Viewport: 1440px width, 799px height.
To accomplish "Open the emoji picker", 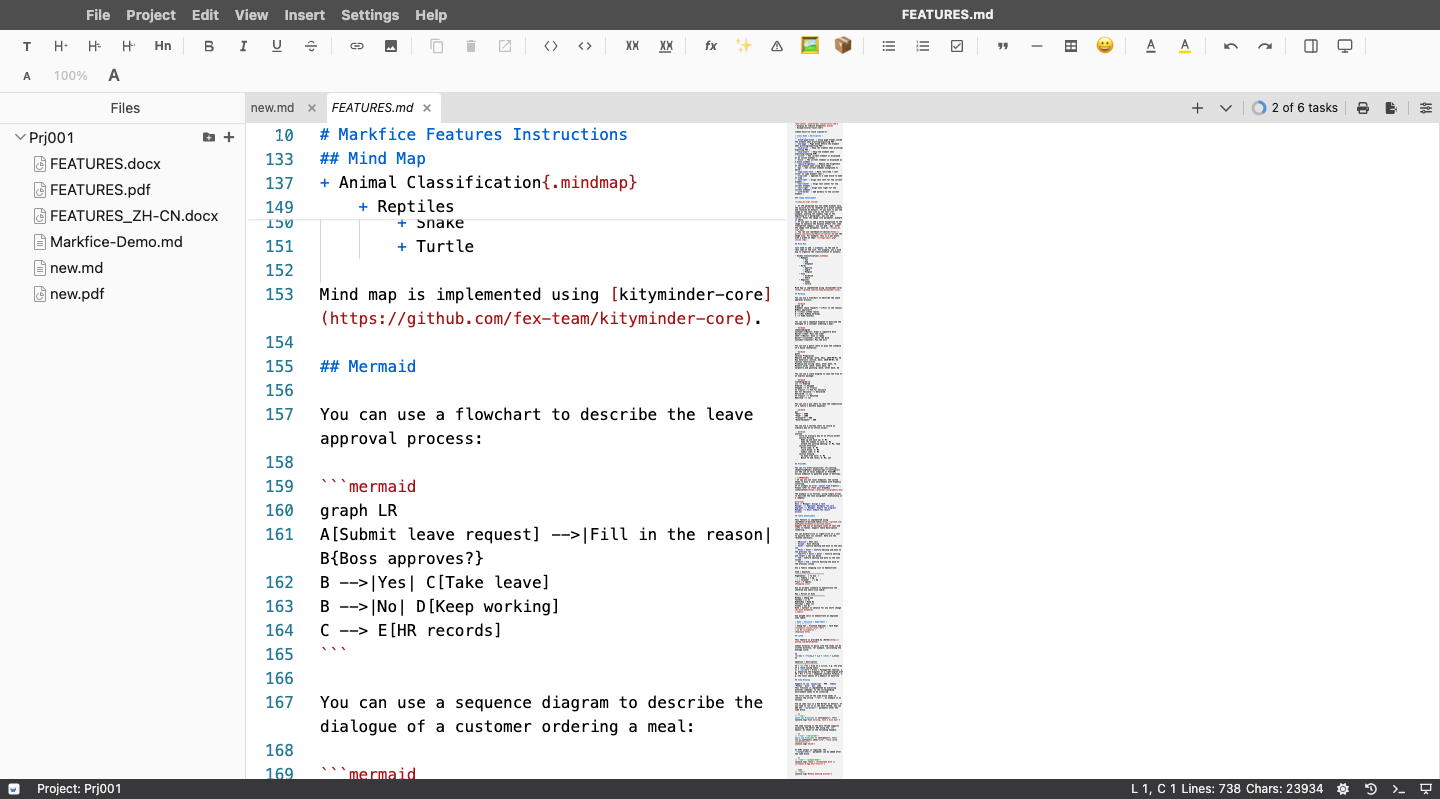I will (1105, 46).
